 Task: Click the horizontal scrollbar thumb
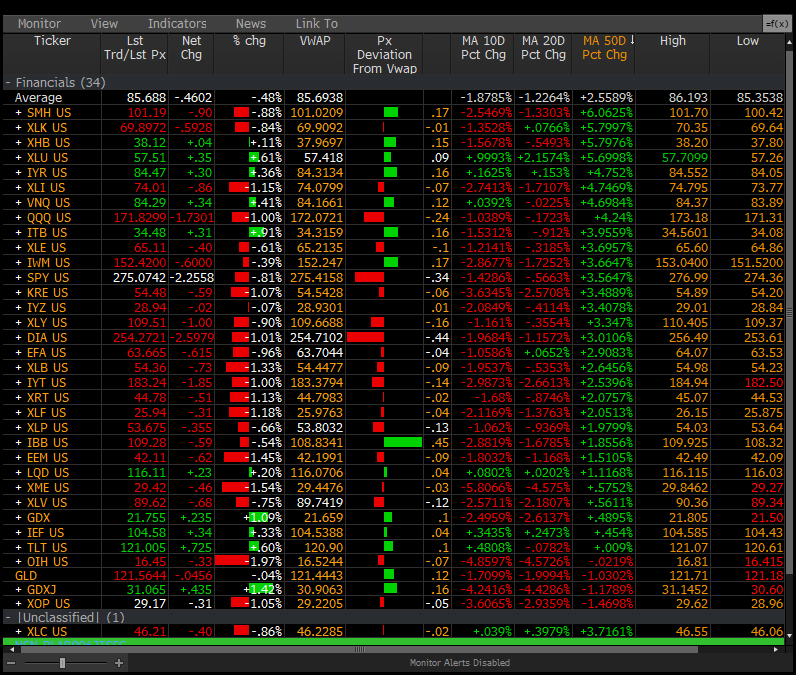(x=359, y=650)
